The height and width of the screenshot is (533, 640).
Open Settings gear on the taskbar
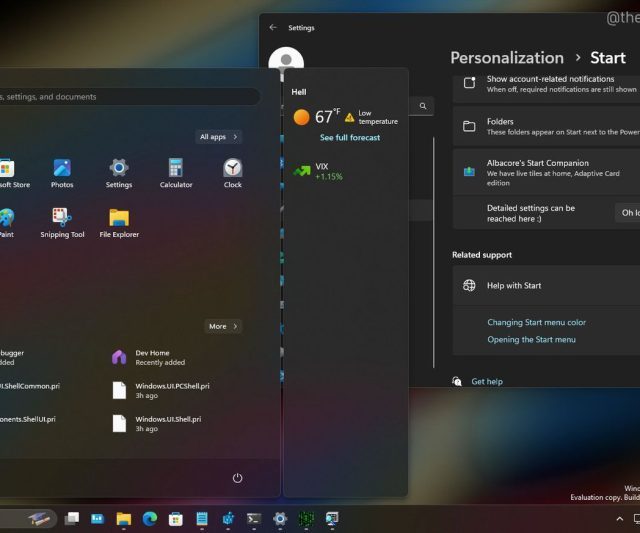click(x=280, y=519)
